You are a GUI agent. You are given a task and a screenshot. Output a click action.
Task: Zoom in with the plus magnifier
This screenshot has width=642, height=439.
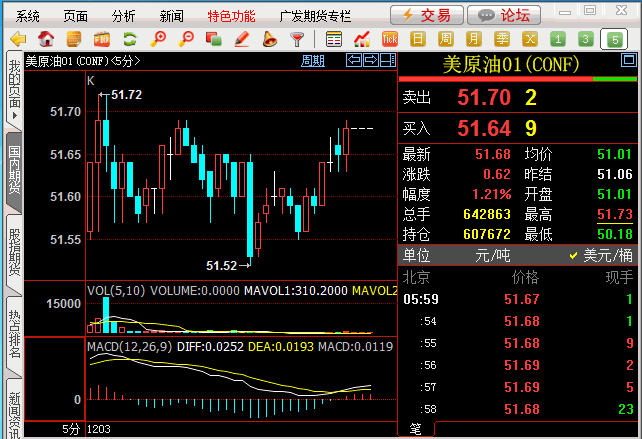point(157,39)
